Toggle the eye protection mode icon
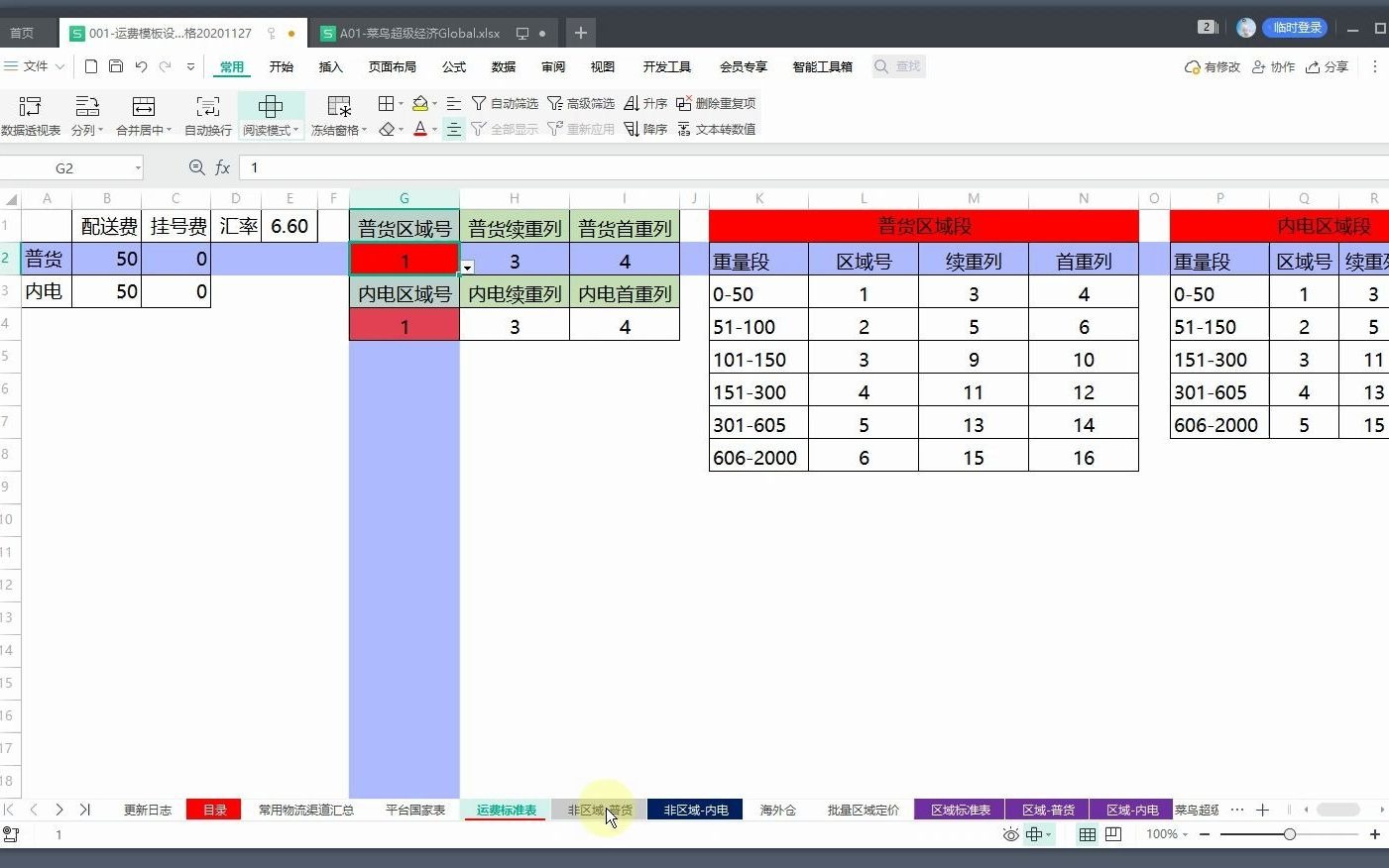Image resolution: width=1389 pixels, height=868 pixels. coord(1010,834)
